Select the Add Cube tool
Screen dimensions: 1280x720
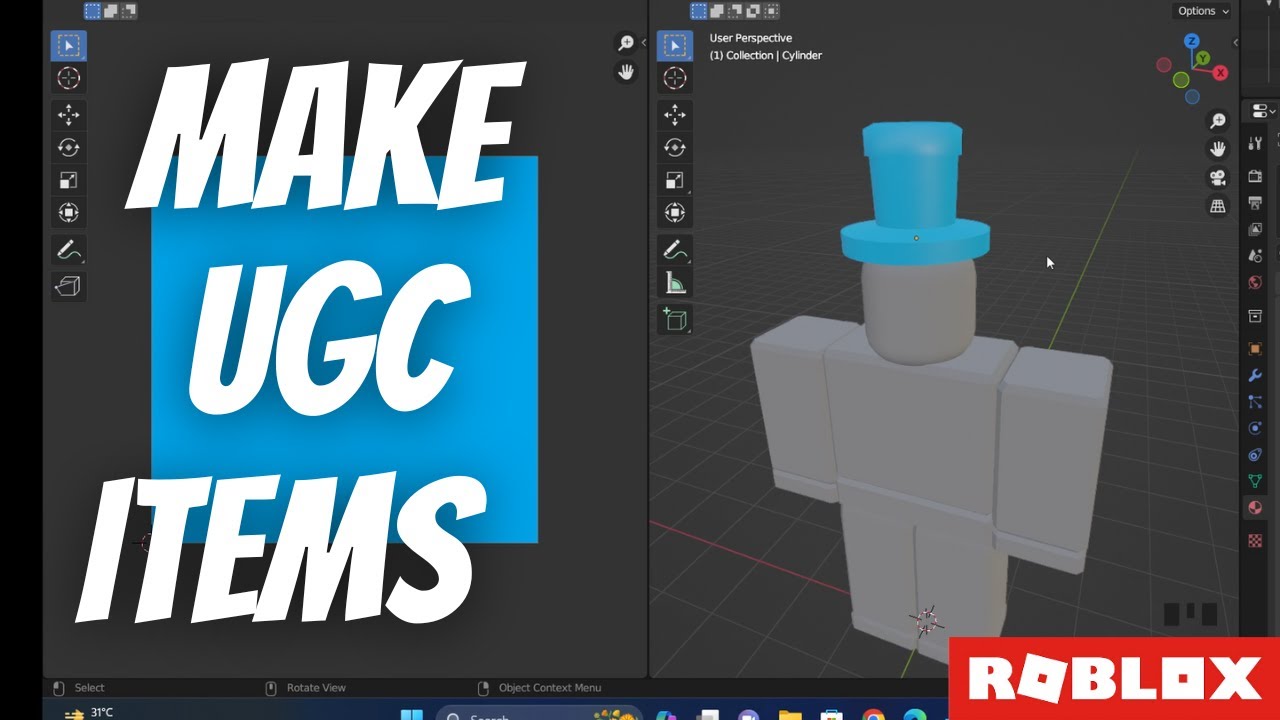675,319
